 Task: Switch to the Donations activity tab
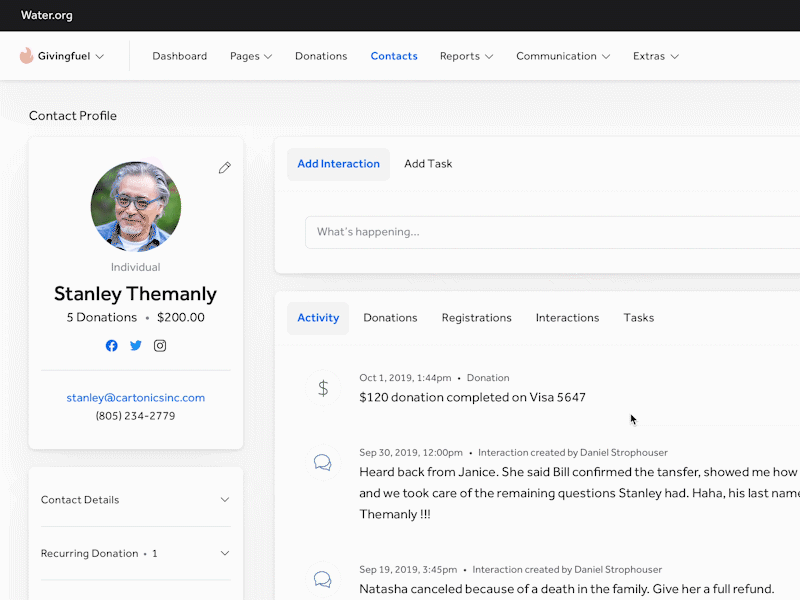[x=390, y=318]
